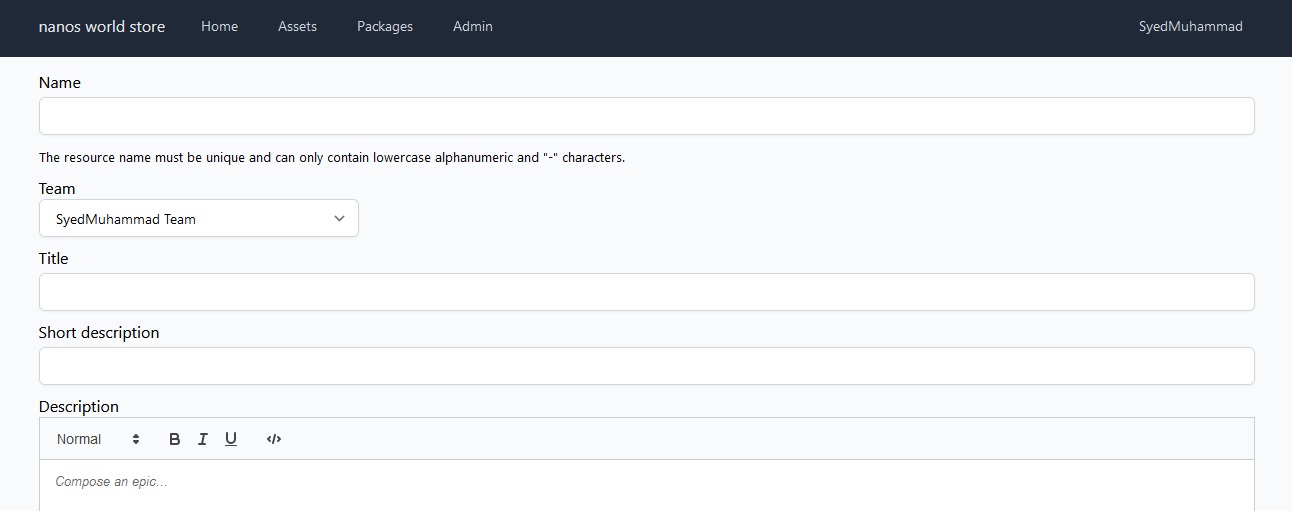Viewport: 1292px width, 511px height.
Task: Toggle bold formatting in the description editor
Action: [174, 439]
